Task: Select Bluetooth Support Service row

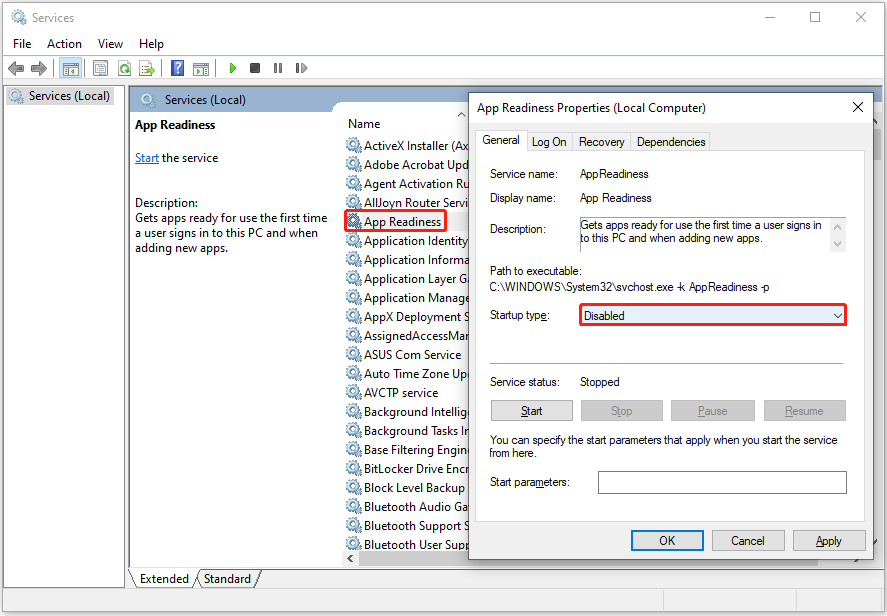Action: click(x=407, y=525)
